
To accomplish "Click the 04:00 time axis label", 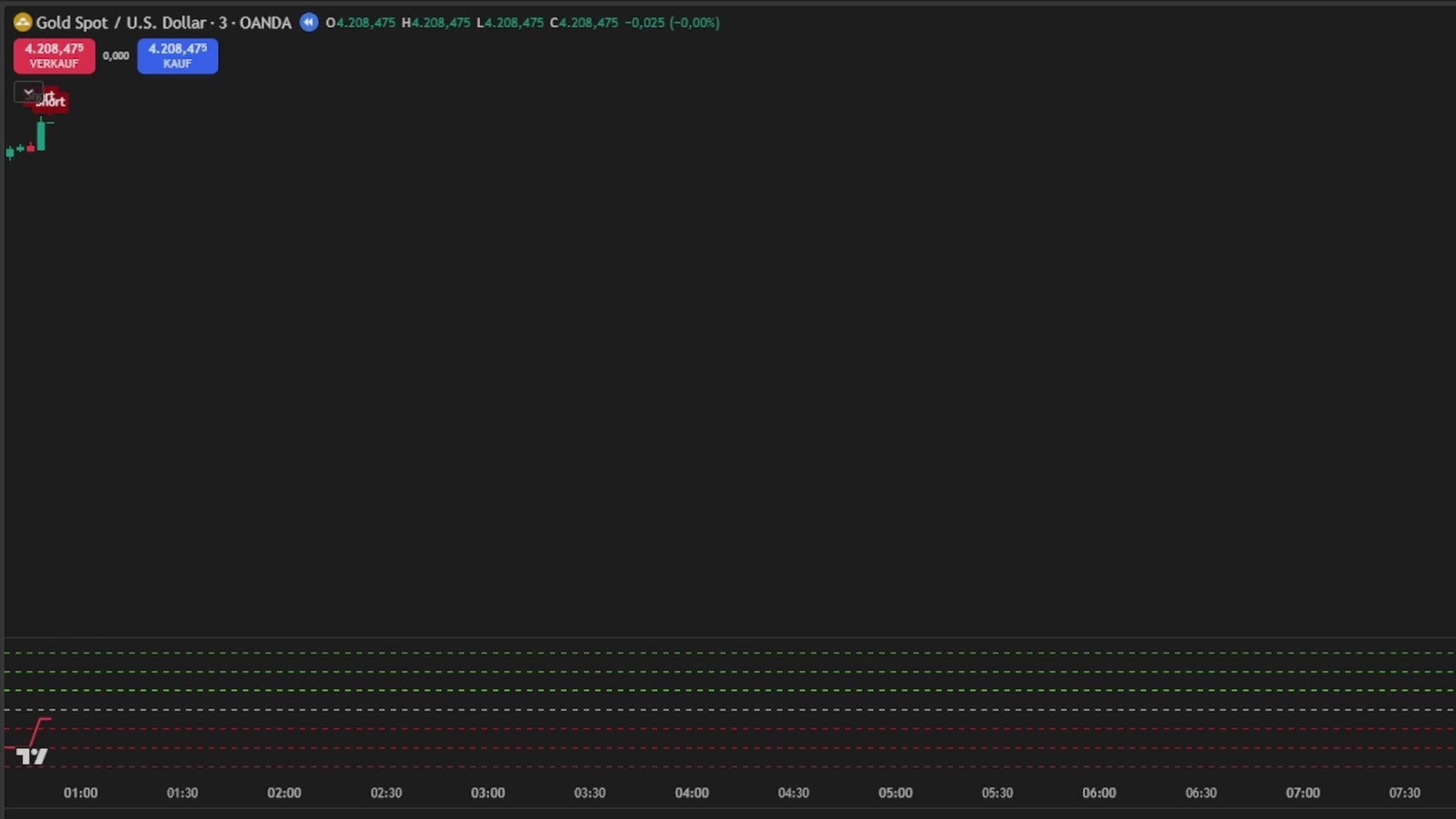I will click(x=692, y=792).
